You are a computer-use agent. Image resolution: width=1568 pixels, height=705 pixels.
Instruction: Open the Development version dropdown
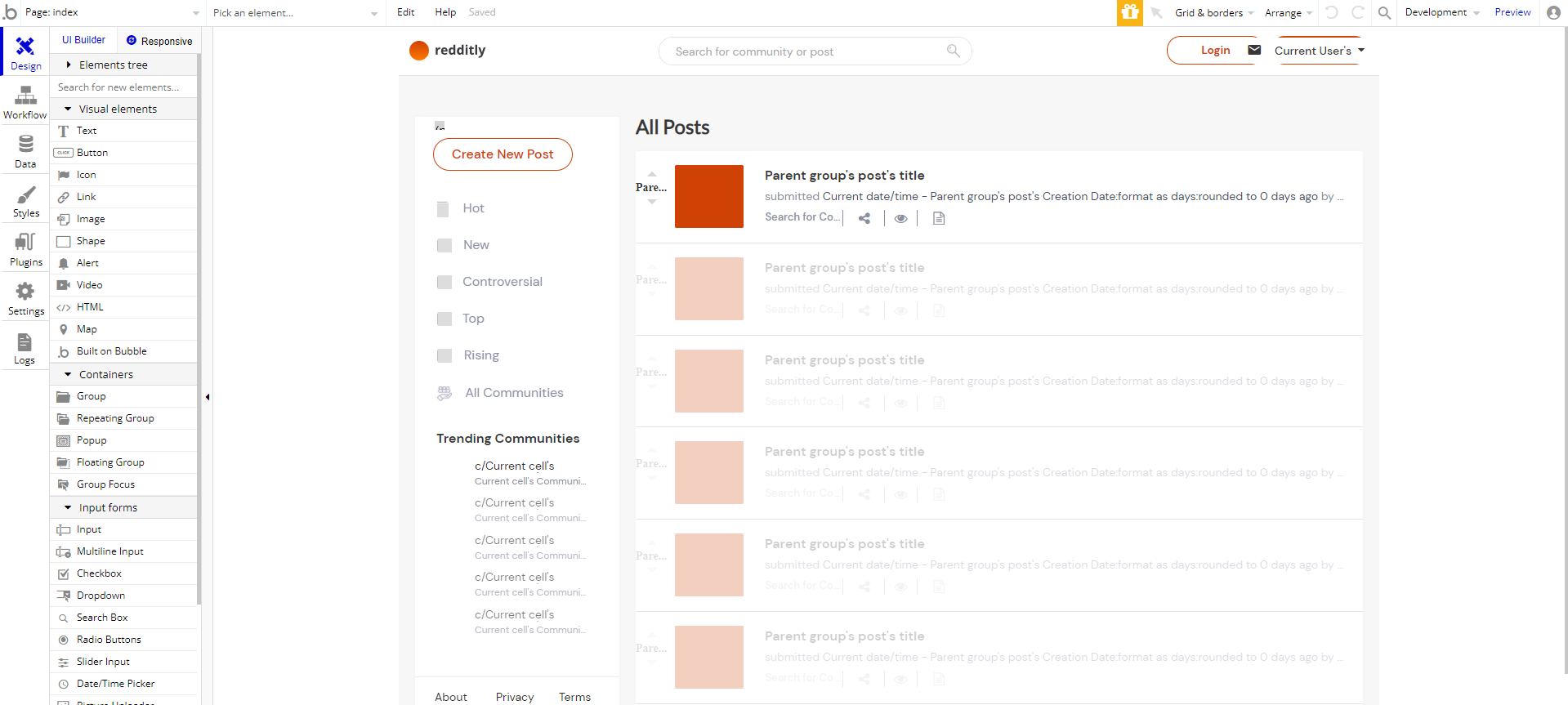pos(1442,12)
